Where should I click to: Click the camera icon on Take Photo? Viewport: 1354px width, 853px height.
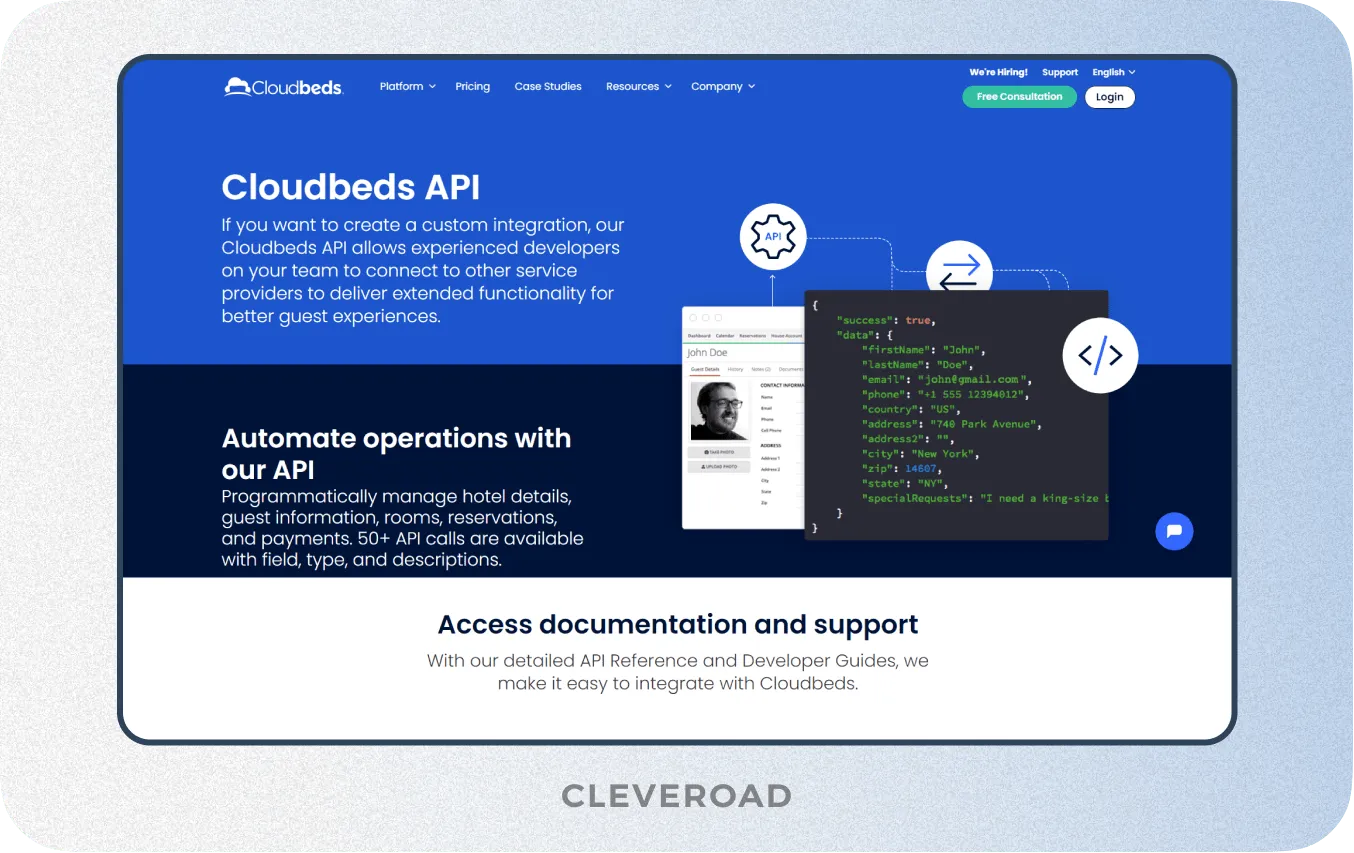point(706,452)
